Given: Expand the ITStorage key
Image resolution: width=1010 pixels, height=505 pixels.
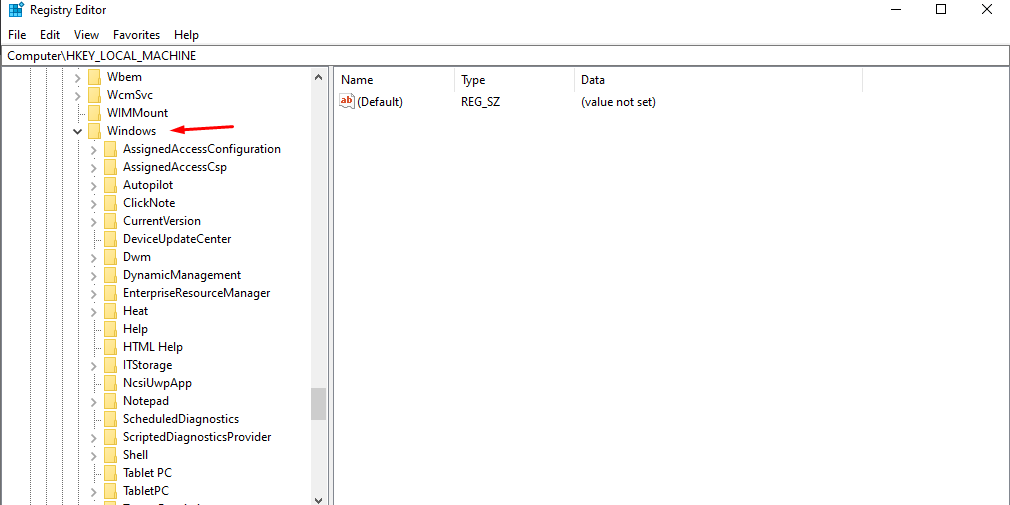Looking at the screenshot, I should coord(94,366).
